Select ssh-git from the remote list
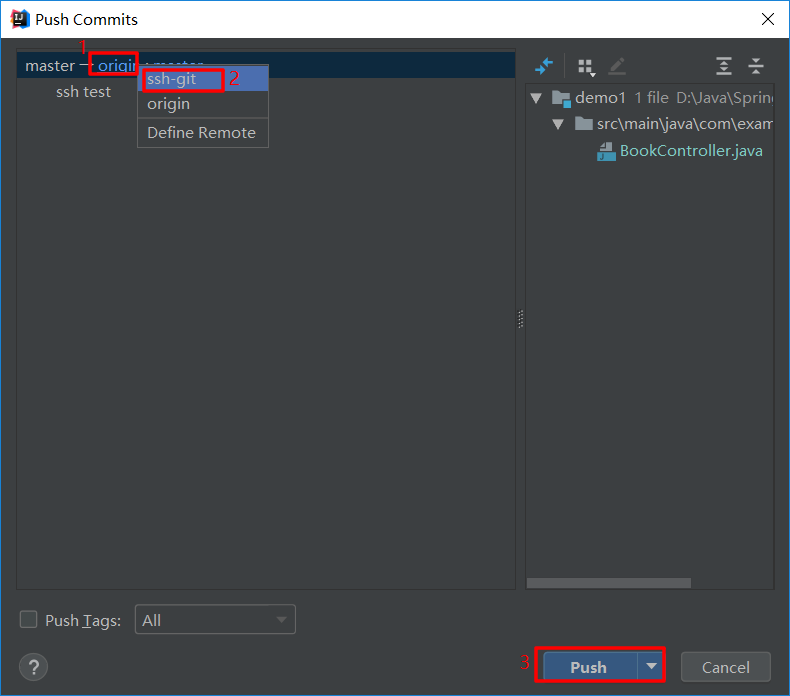 coord(203,79)
